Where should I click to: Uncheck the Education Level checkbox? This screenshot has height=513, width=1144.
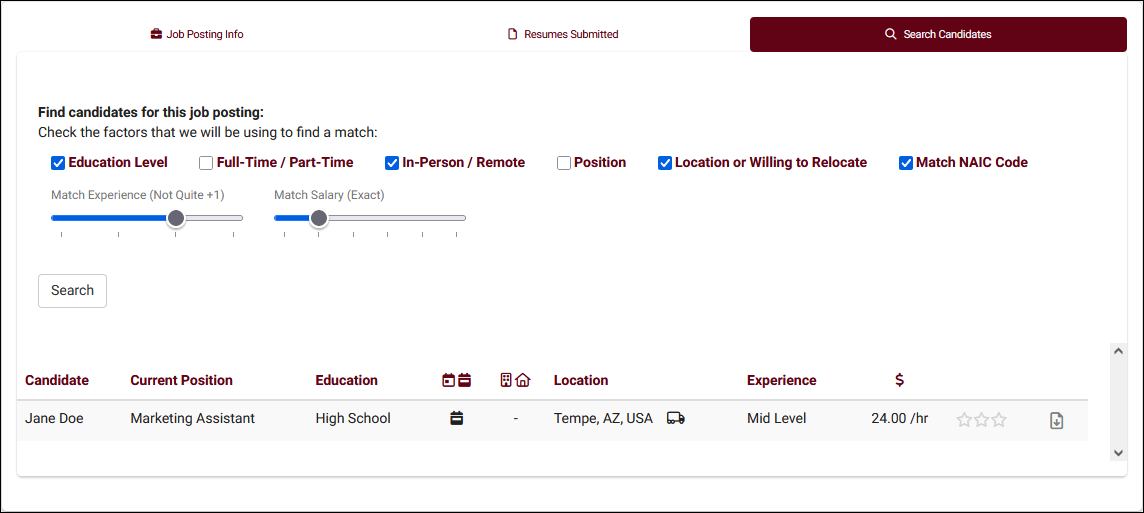(x=58, y=163)
